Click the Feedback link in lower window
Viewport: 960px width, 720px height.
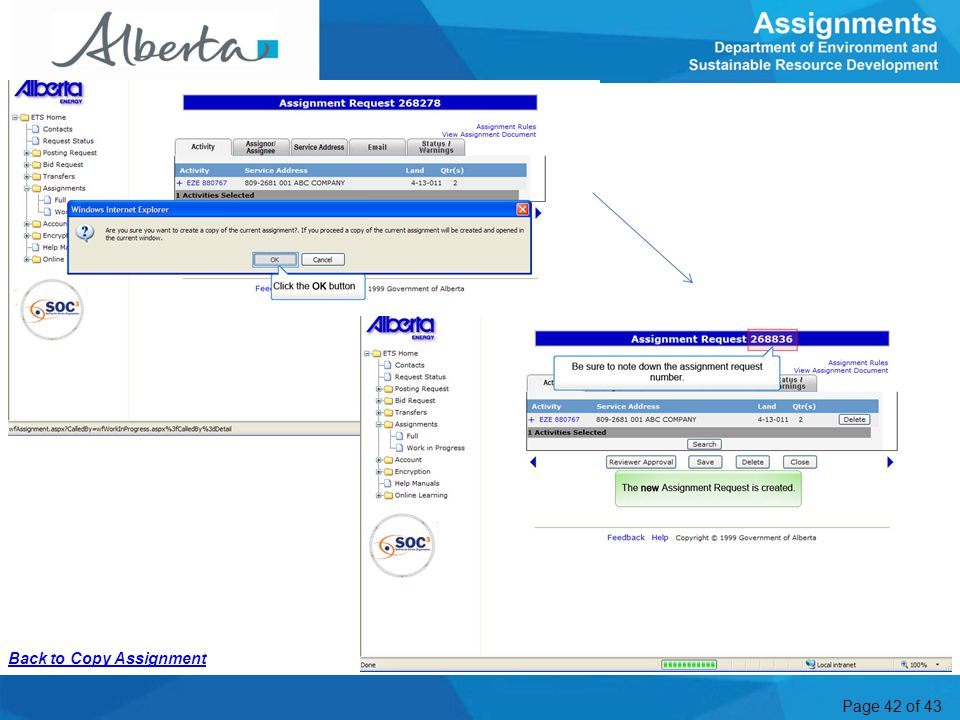pyautogui.click(x=626, y=538)
